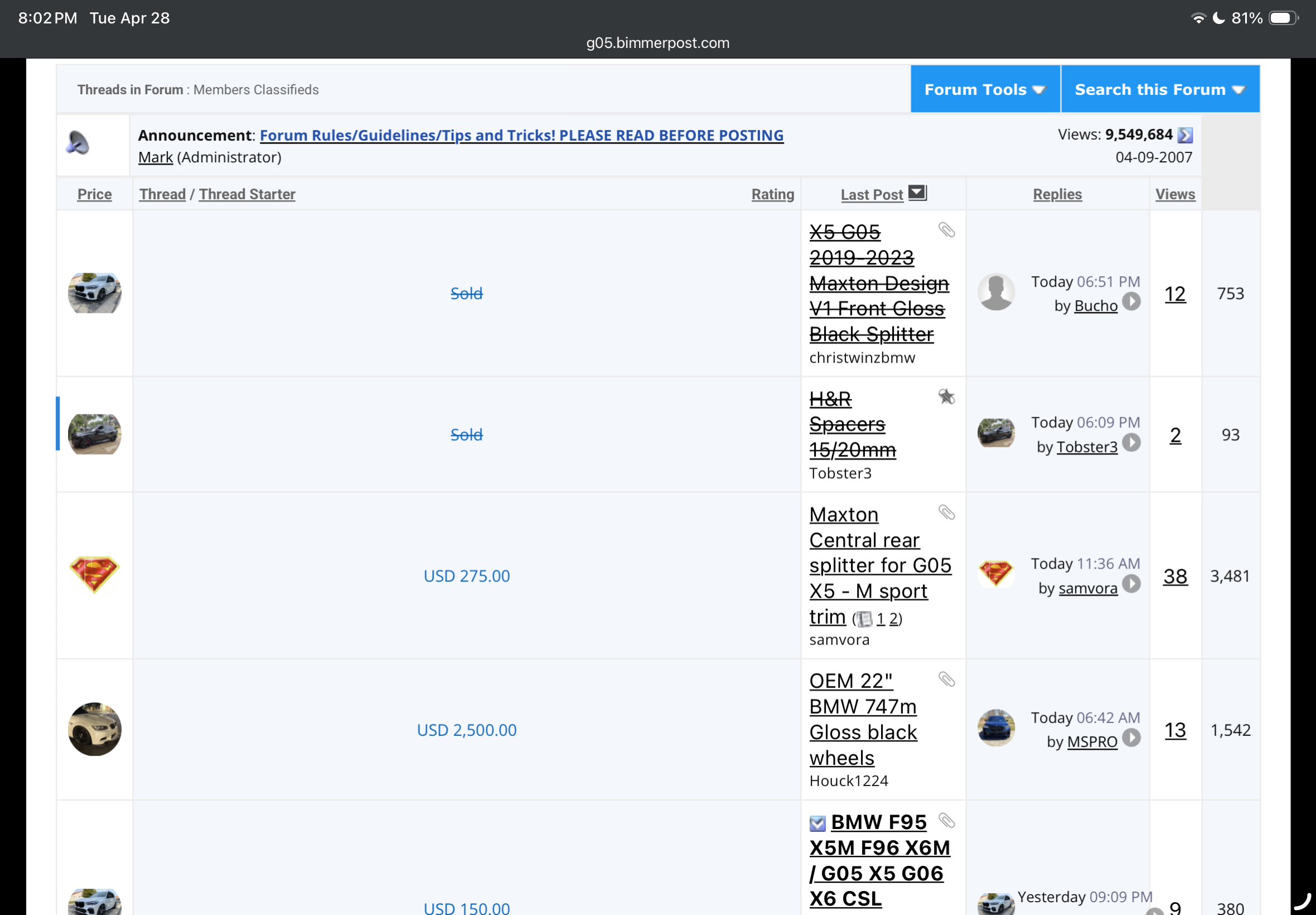
Task: Click the announcement views arrow icon
Action: pyautogui.click(x=1185, y=136)
